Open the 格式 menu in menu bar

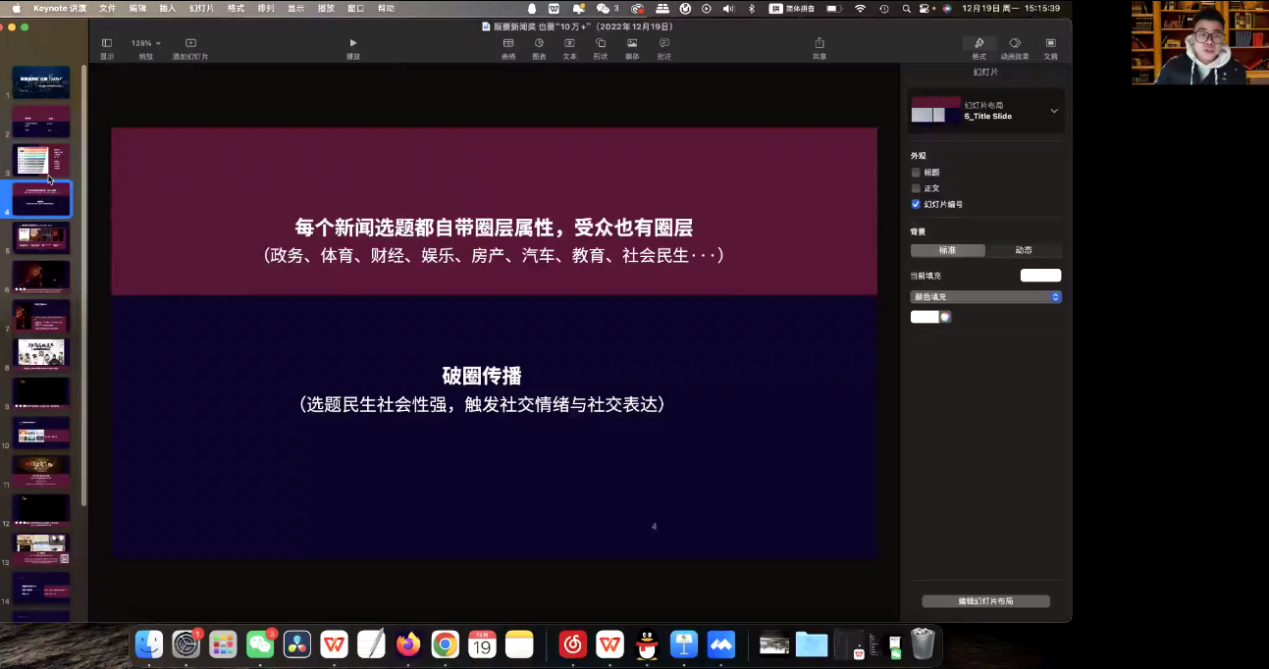[x=236, y=8]
